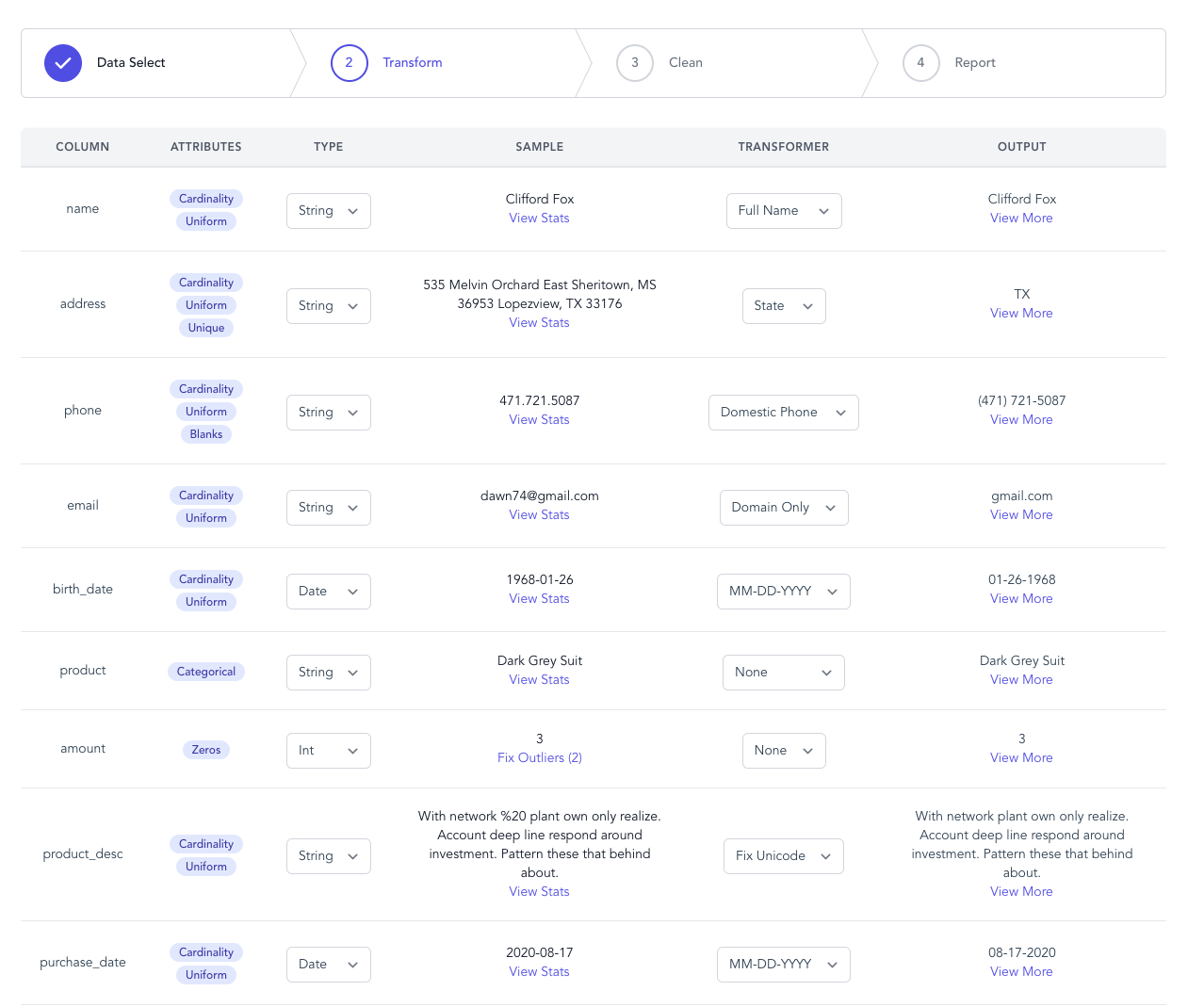1204x1007 pixels.
Task: Change the birth_date type Date dropdown
Action: tap(328, 592)
